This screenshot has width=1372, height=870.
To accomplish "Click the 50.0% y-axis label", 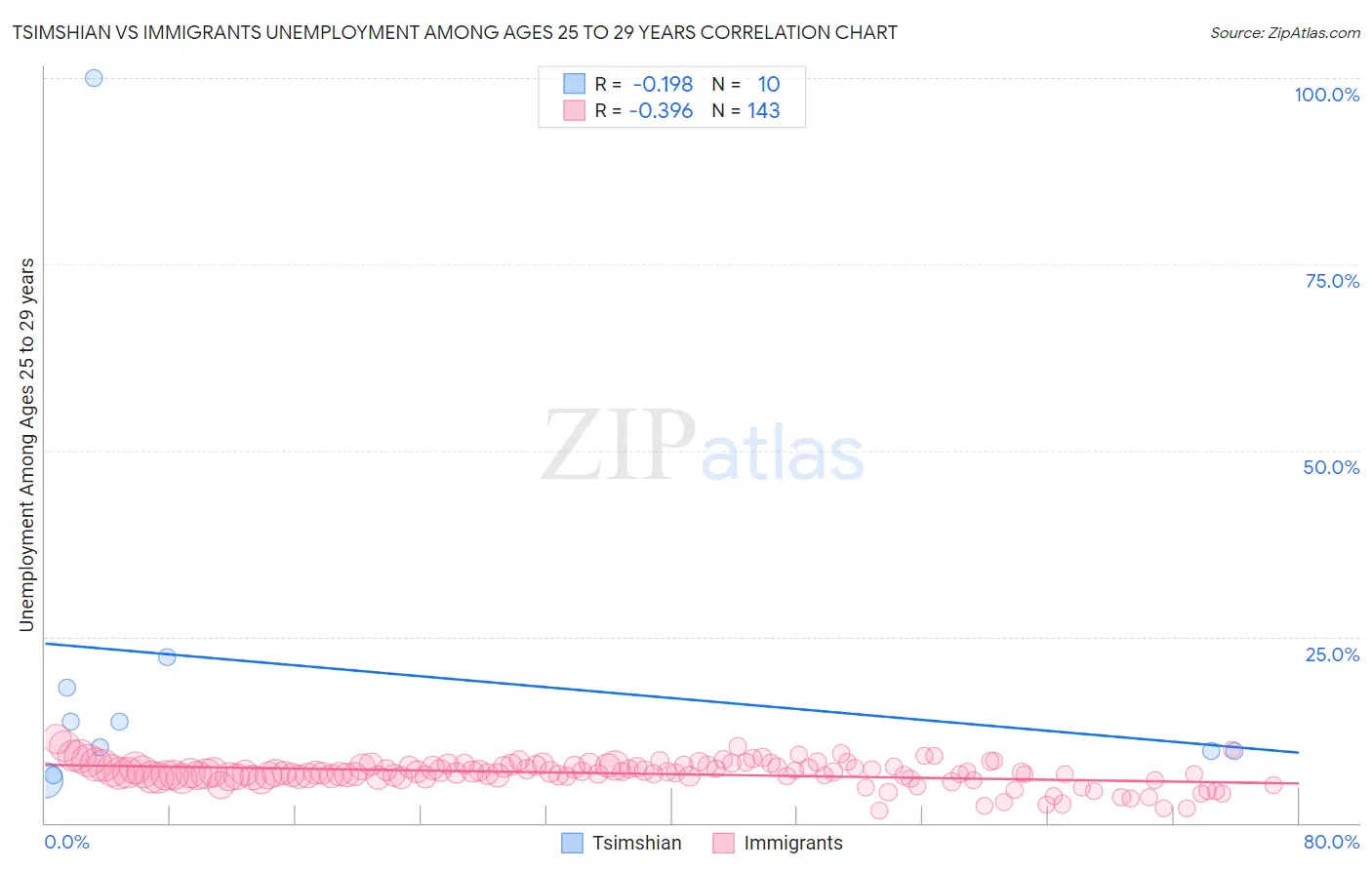I will point(1331,467).
